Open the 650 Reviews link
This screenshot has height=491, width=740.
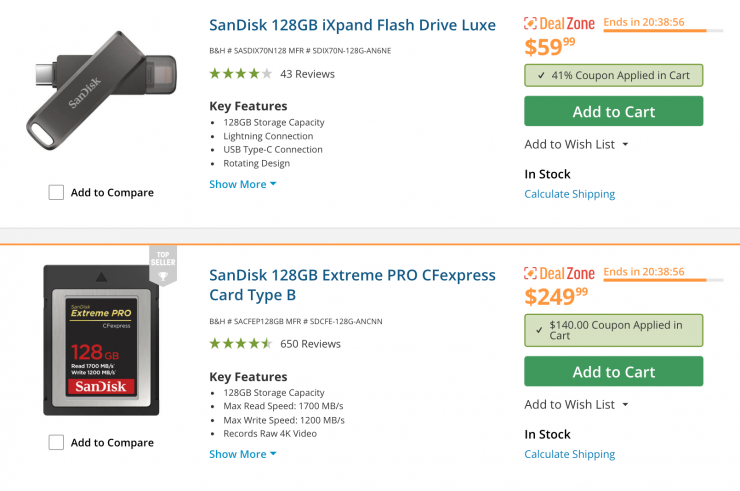point(310,343)
